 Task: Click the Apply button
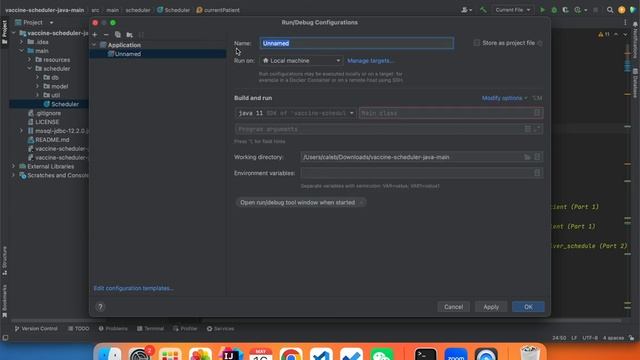(x=491, y=307)
